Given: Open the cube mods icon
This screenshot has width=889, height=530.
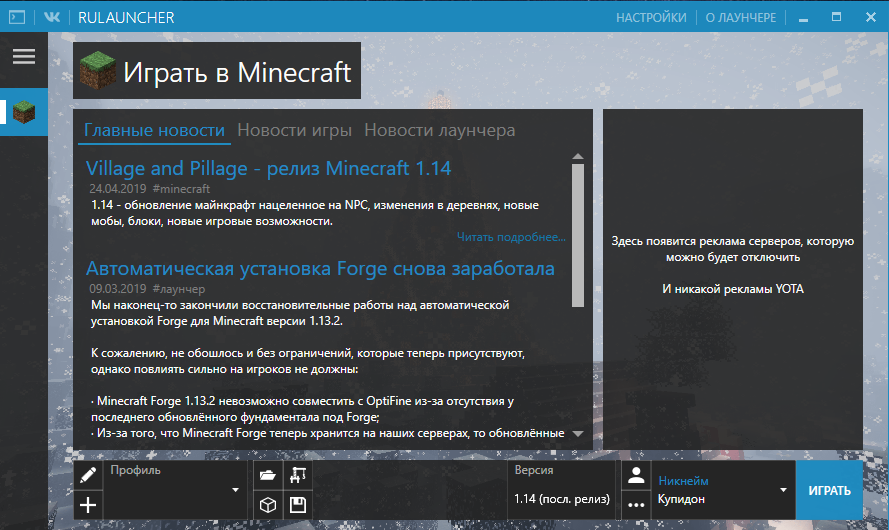Looking at the screenshot, I should pyautogui.click(x=268, y=504).
